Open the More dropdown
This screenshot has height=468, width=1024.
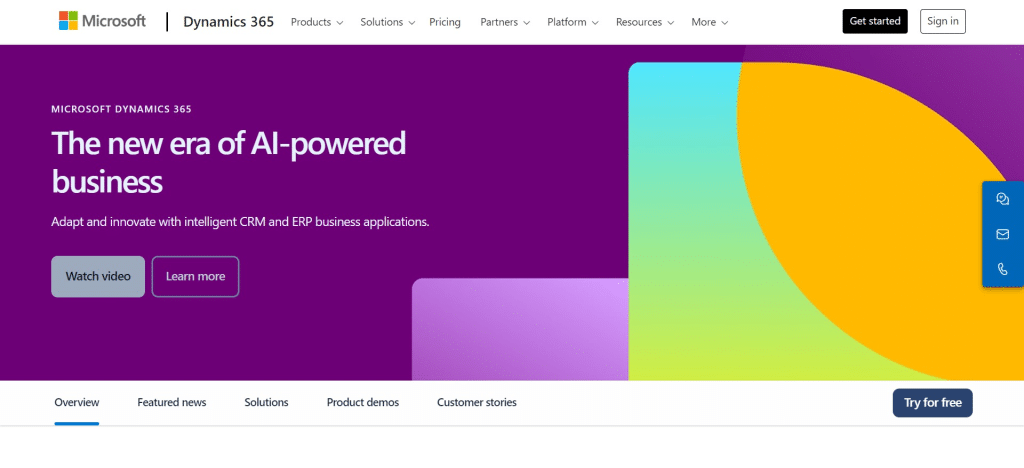point(709,22)
